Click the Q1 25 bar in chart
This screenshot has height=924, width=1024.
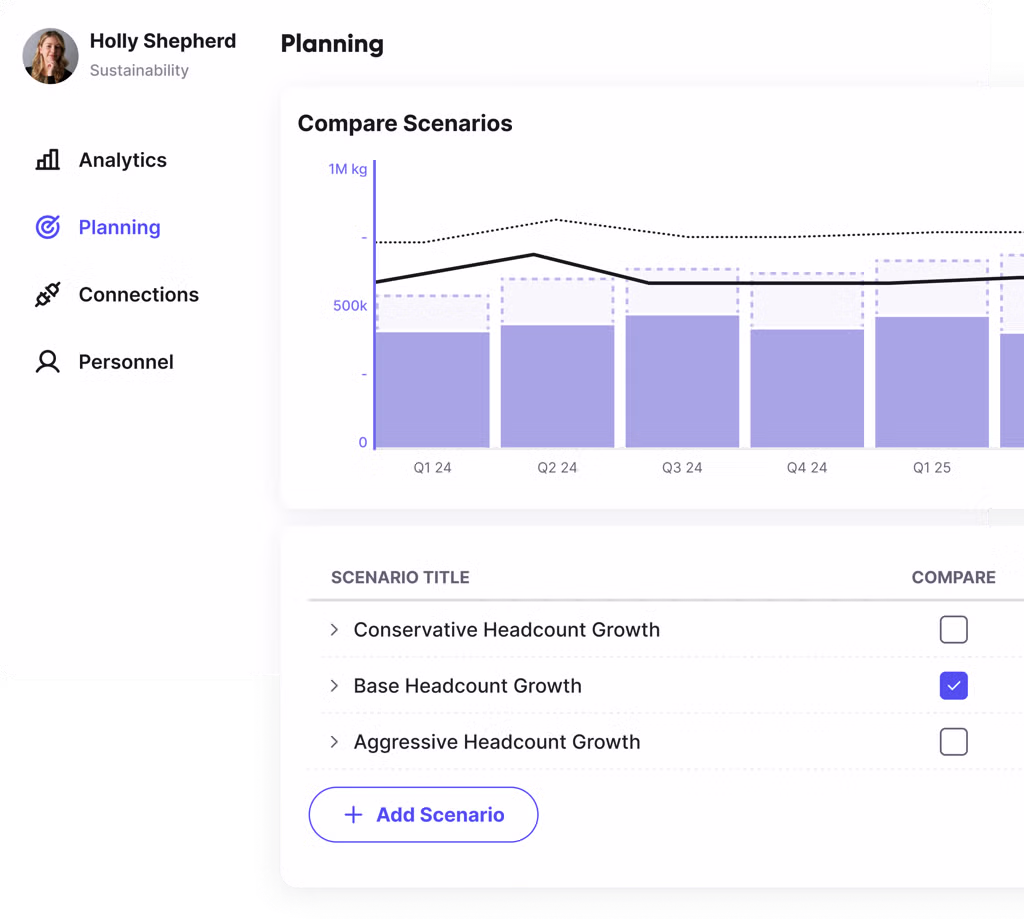click(932, 382)
